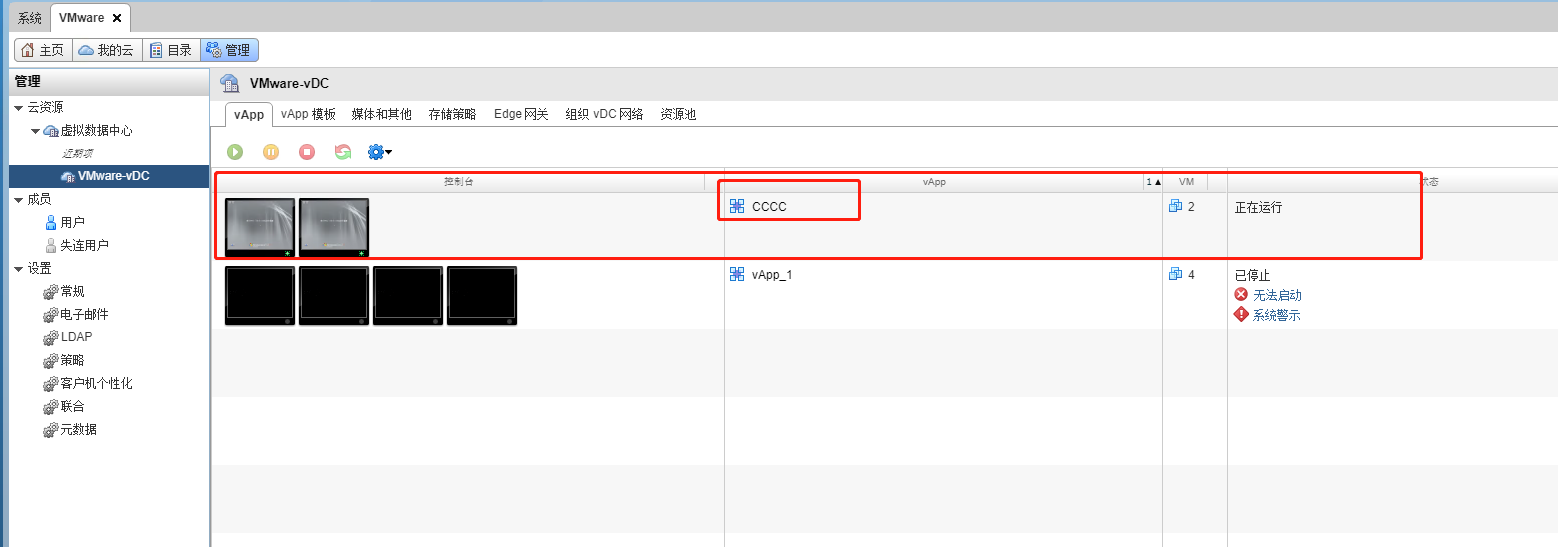Click the VMware-vDC header datacenter icon
Viewport: 1558px width, 547px height.
coord(230,83)
